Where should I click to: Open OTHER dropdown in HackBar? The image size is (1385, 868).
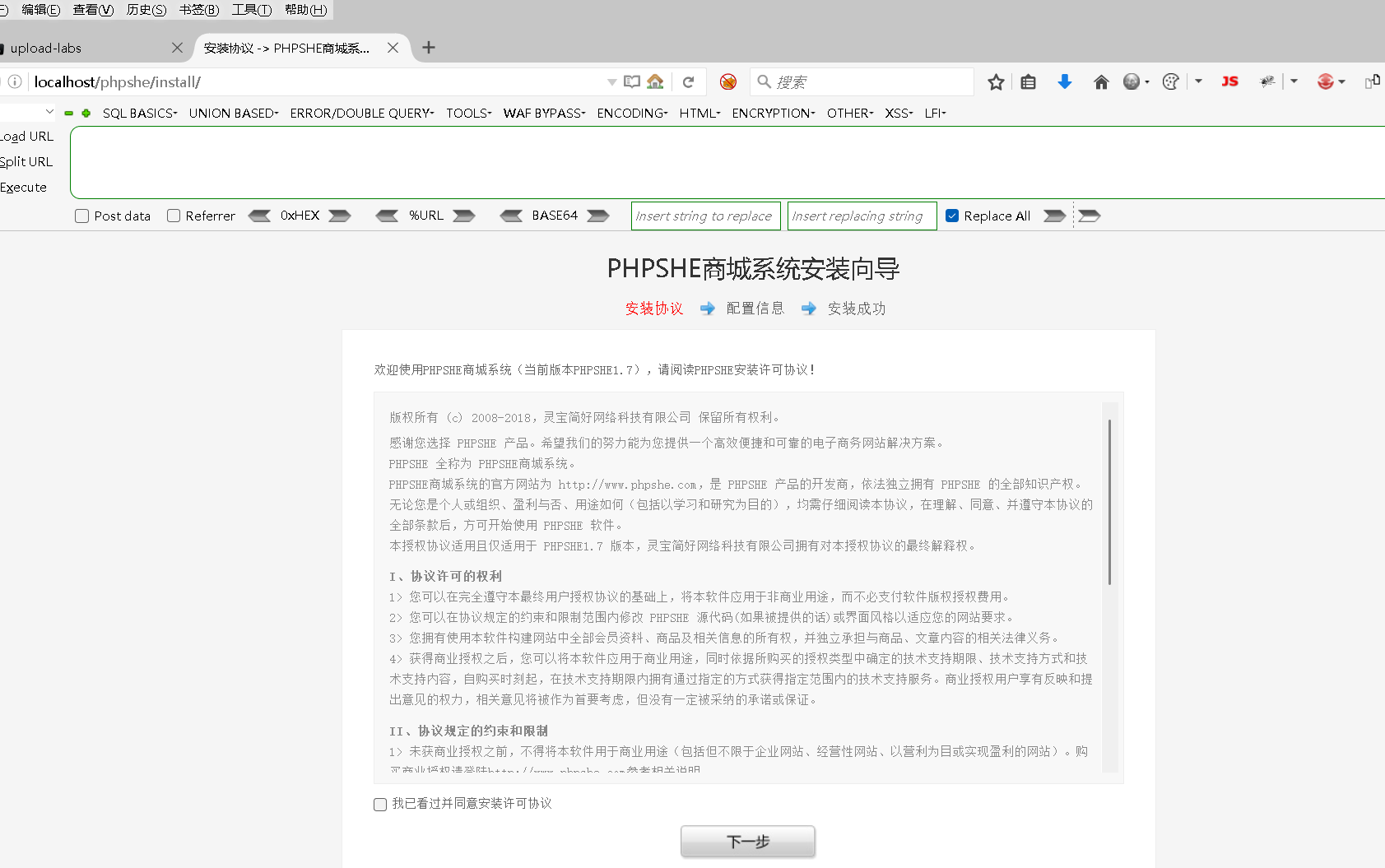[850, 114]
